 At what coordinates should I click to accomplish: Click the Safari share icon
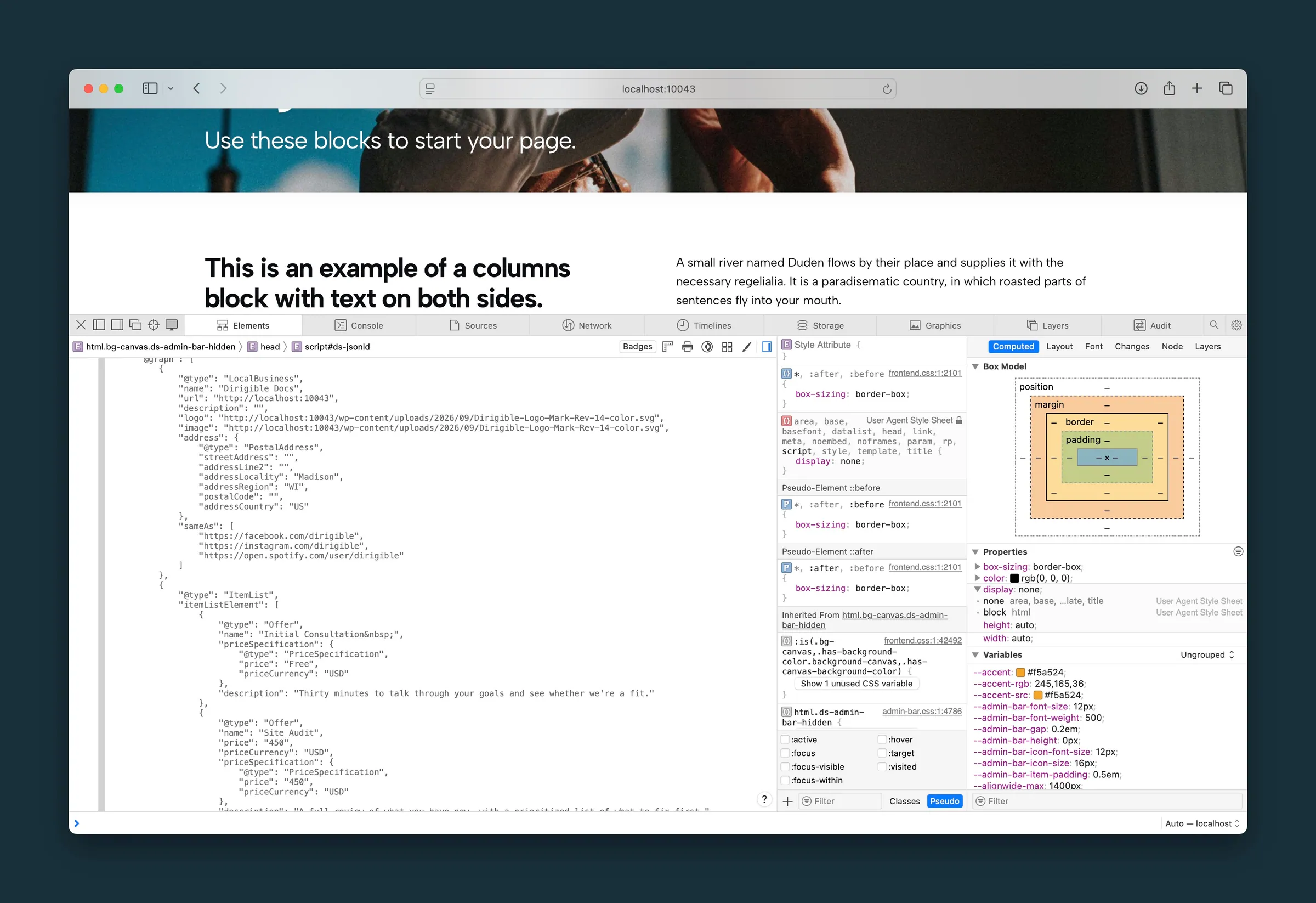coord(1170,88)
